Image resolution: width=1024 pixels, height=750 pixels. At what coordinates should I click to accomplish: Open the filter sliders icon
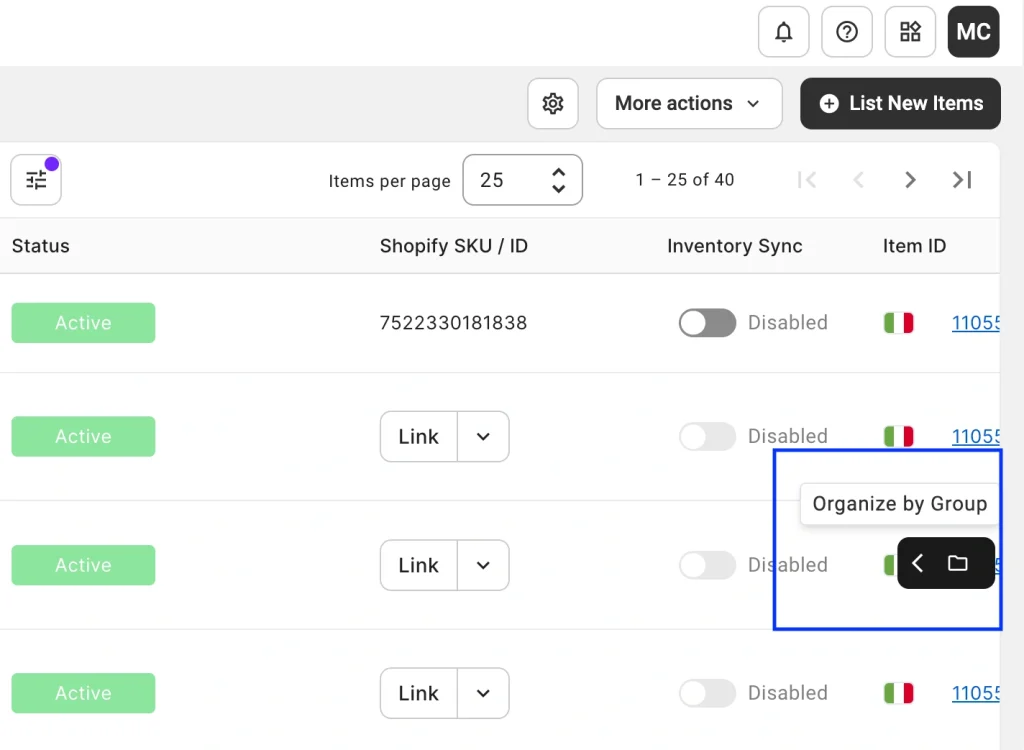click(x=36, y=180)
